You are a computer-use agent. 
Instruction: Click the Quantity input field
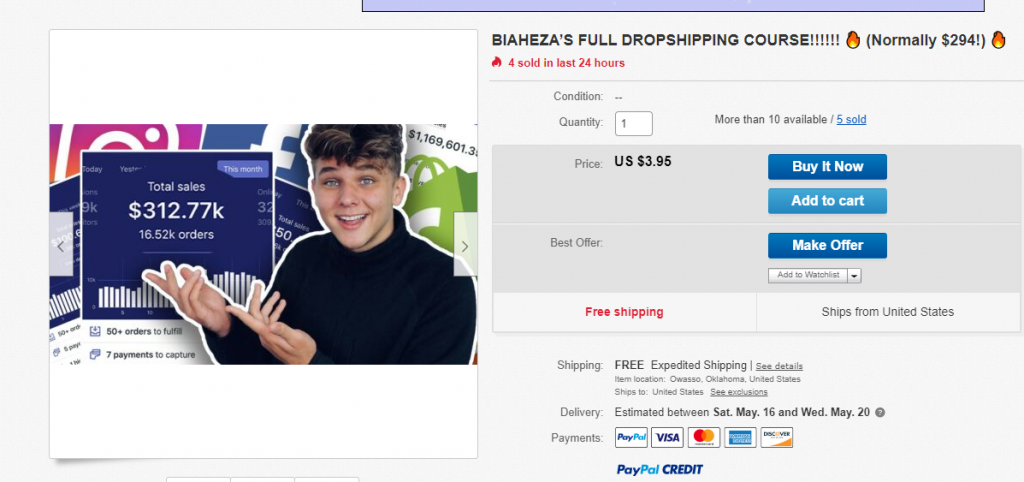634,123
